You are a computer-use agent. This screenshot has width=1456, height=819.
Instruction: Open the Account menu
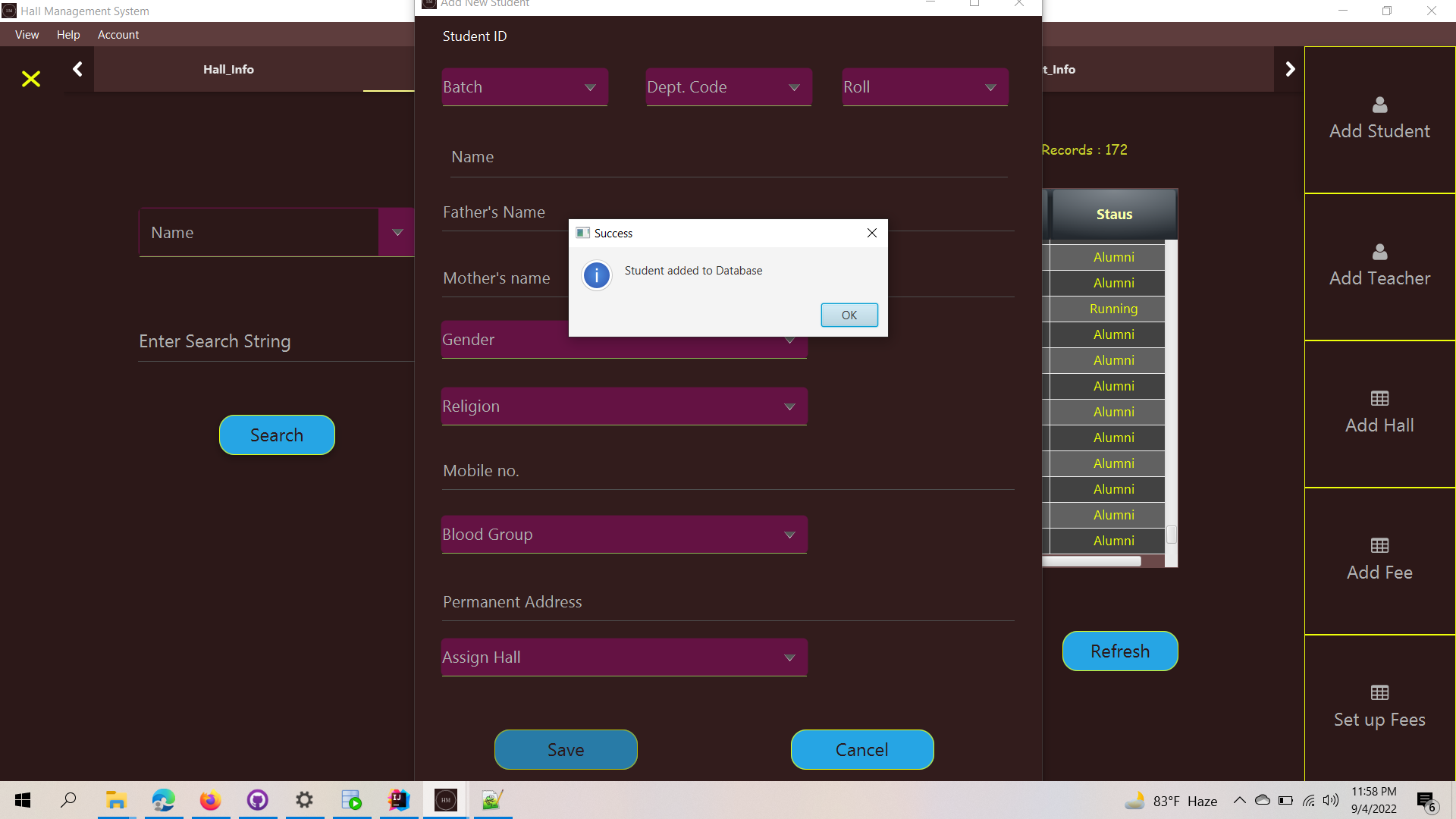point(118,35)
